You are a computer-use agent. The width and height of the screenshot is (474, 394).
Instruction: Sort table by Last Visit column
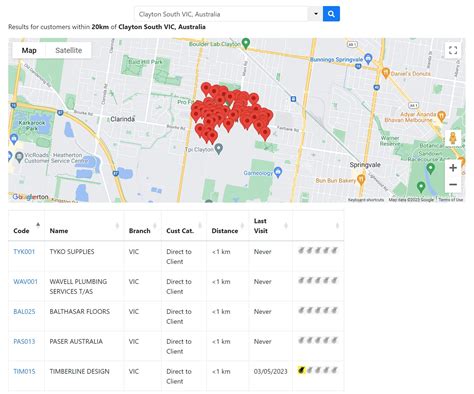click(270, 226)
